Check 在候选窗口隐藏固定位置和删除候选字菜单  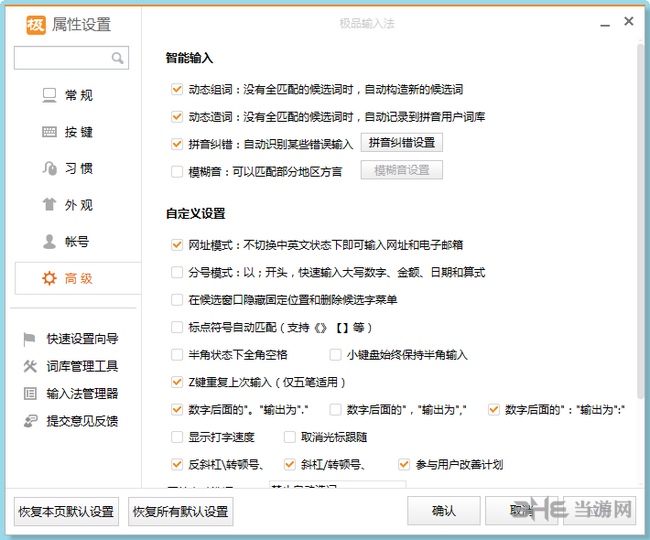tap(177, 300)
